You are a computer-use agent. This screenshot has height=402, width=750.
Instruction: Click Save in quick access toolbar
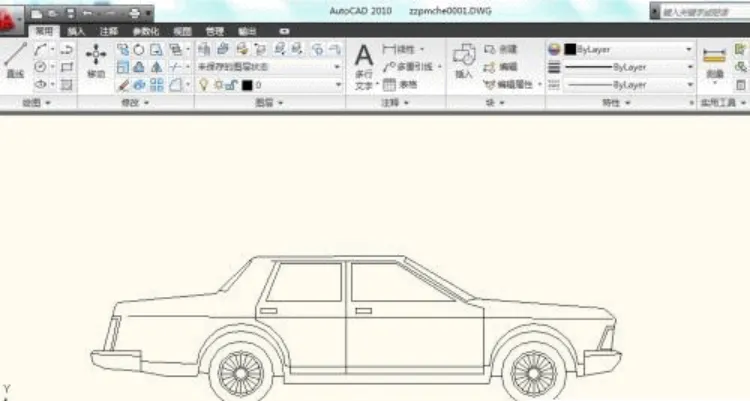[x=70, y=14]
